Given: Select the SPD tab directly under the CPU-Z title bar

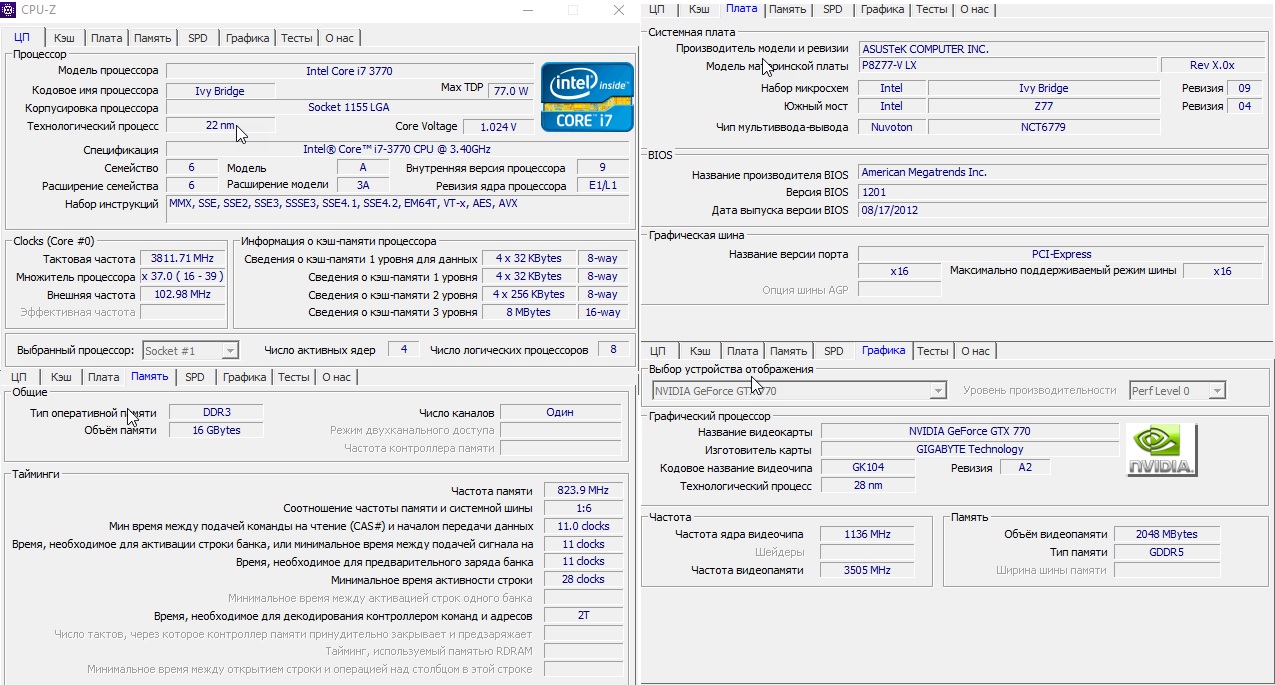Looking at the screenshot, I should pyautogui.click(x=198, y=38).
